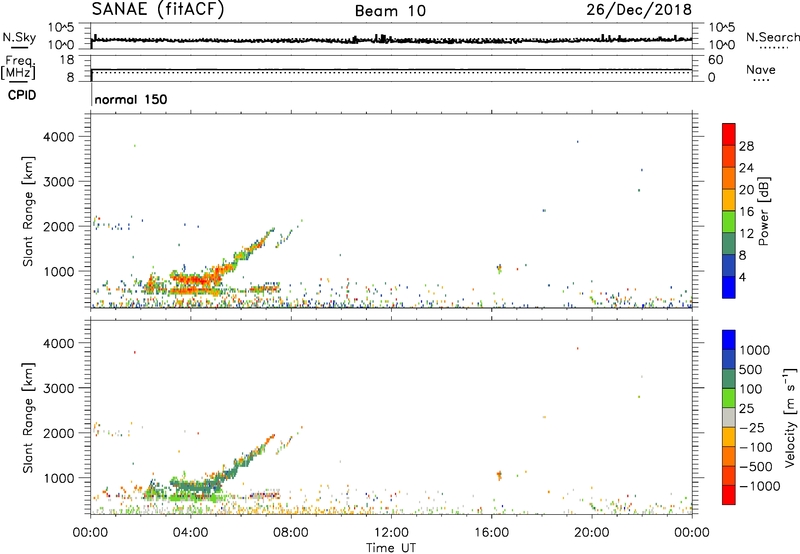Click the gray -25 to 25 velocity segment
Screen dimensions: 800x554
(729, 418)
